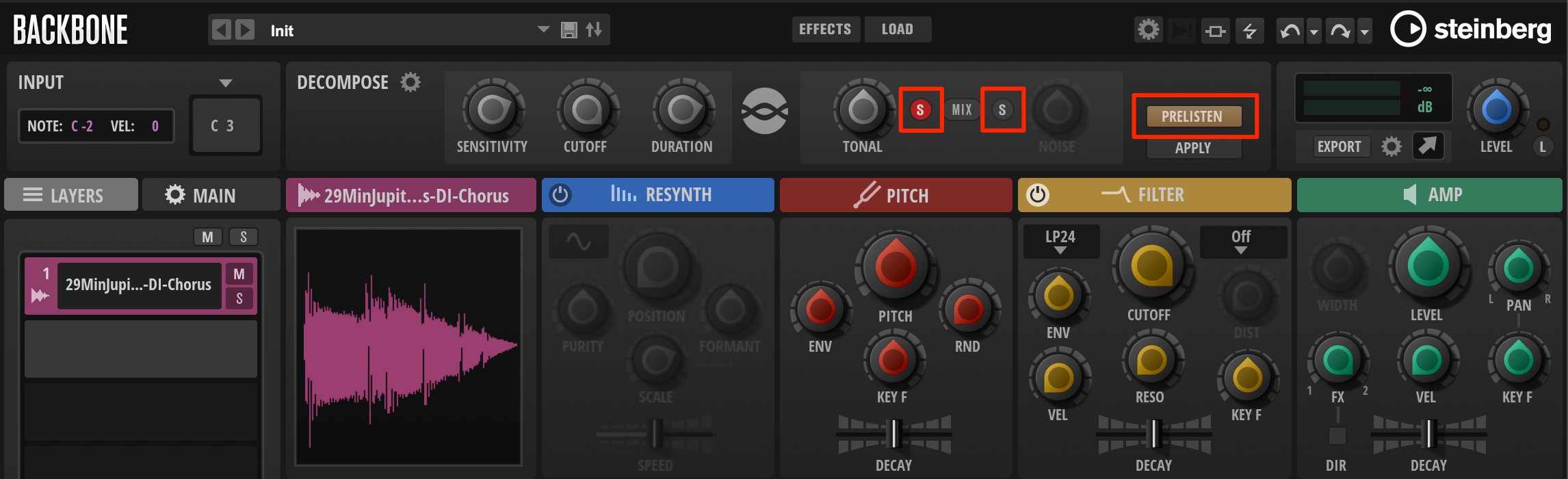Toggle the global layers solo S button

(244, 237)
